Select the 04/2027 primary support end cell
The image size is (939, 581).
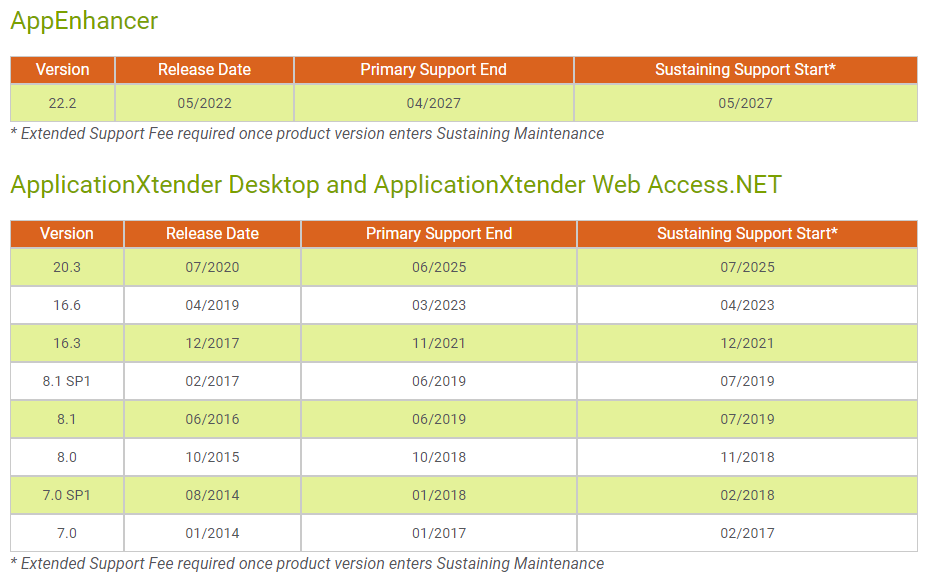click(434, 103)
